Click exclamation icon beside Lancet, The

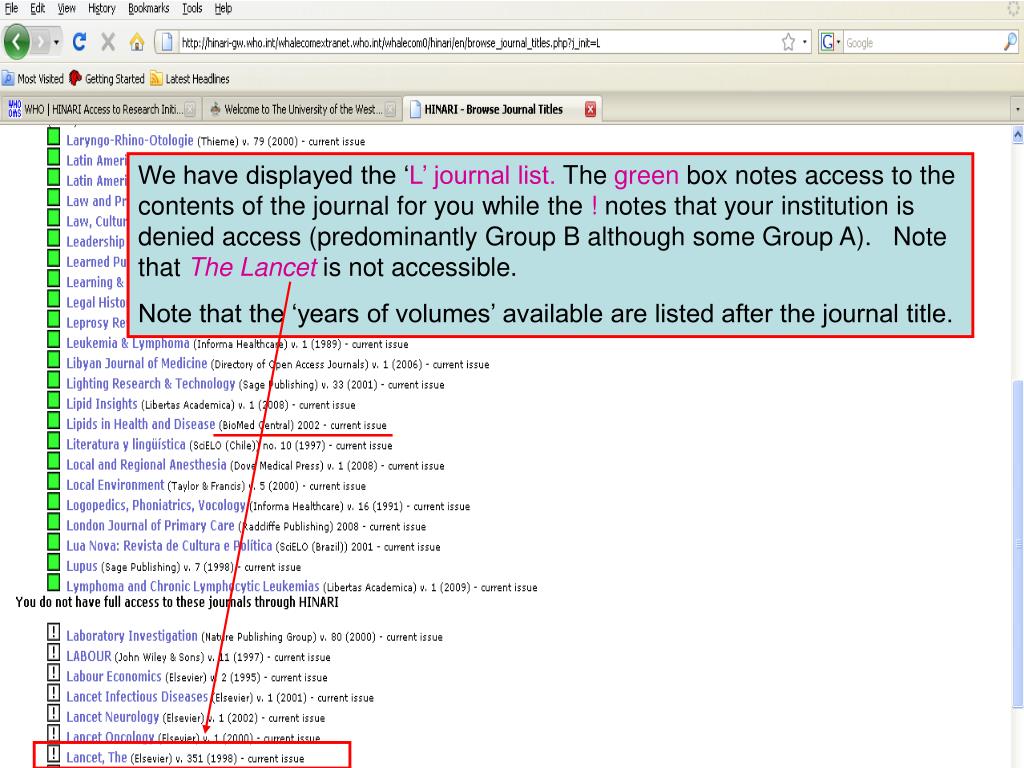[54, 753]
